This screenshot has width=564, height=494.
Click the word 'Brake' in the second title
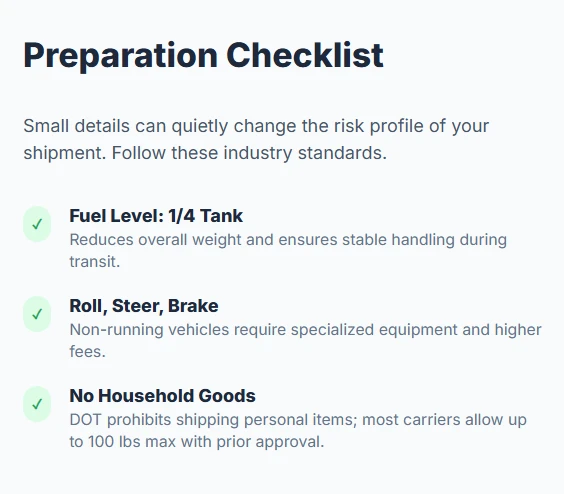(193, 306)
